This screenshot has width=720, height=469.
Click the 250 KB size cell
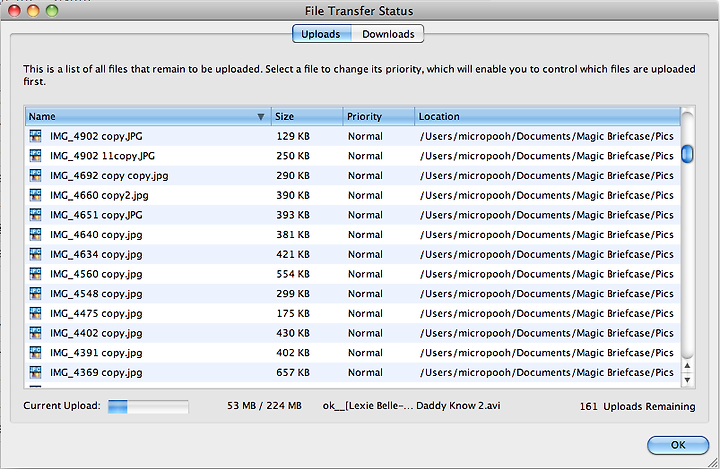click(293, 156)
